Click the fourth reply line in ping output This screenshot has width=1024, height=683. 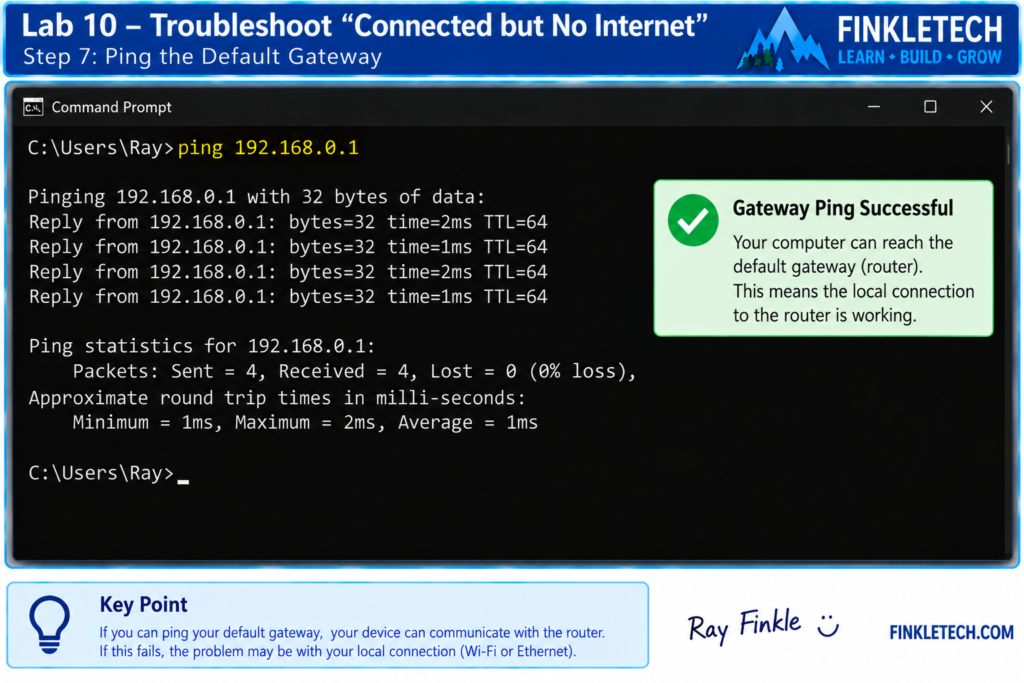click(x=288, y=296)
